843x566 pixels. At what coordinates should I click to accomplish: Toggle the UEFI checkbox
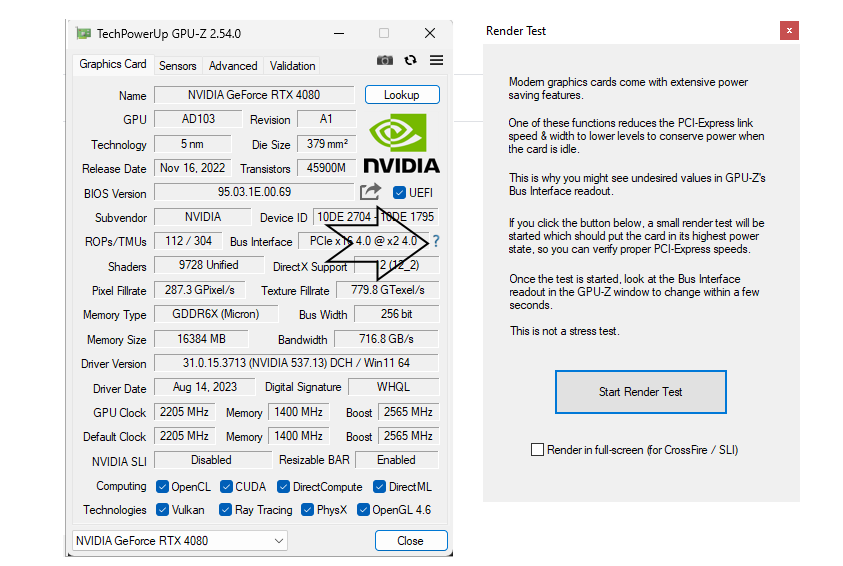click(399, 192)
